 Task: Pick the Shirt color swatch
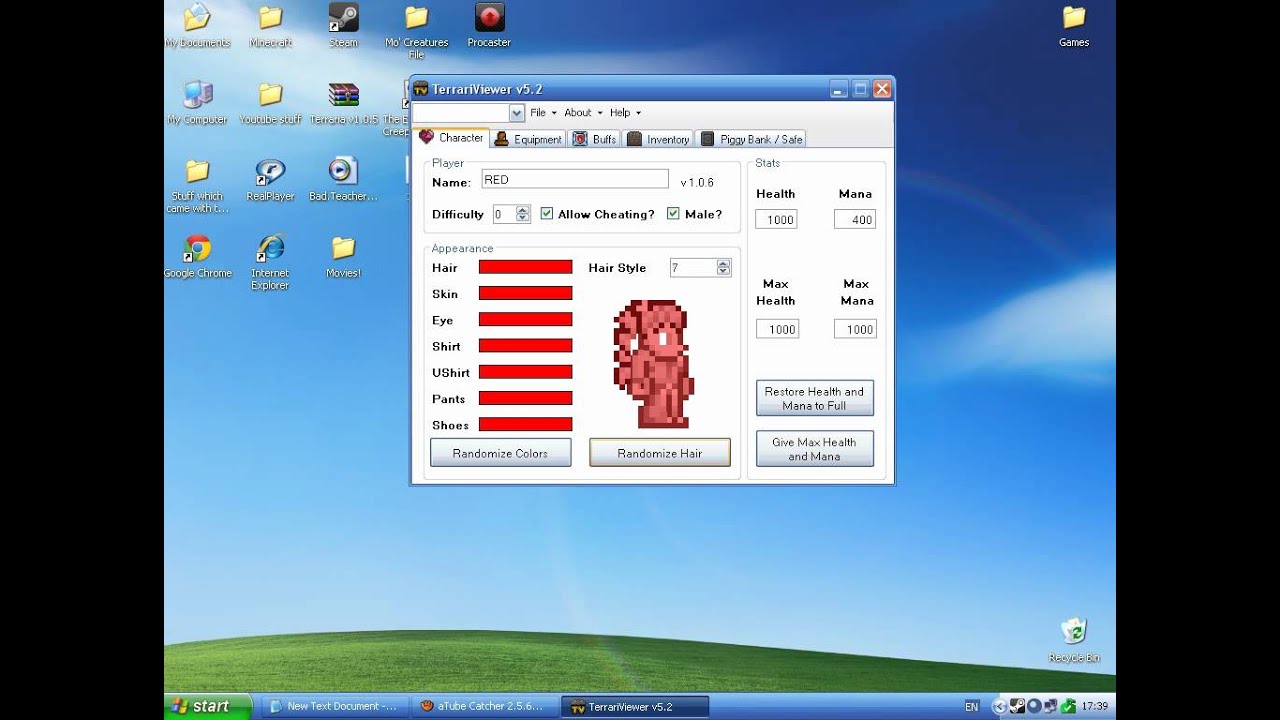point(525,345)
